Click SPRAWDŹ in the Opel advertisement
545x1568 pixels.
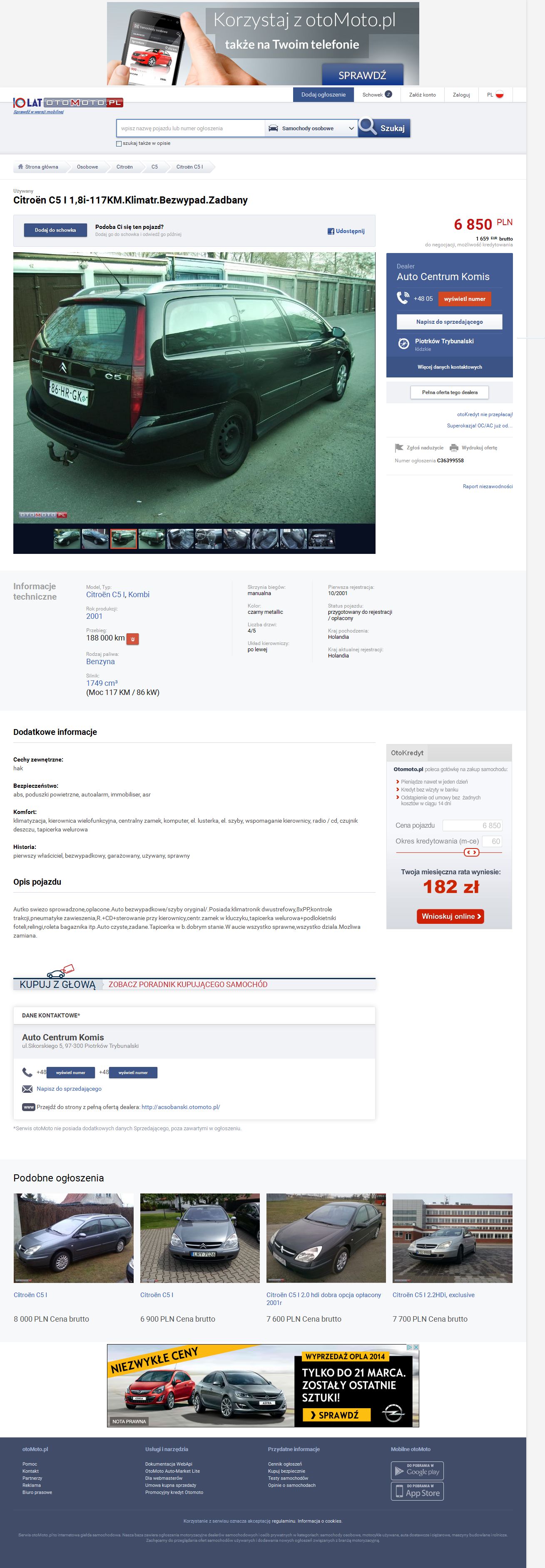pos(337,1415)
